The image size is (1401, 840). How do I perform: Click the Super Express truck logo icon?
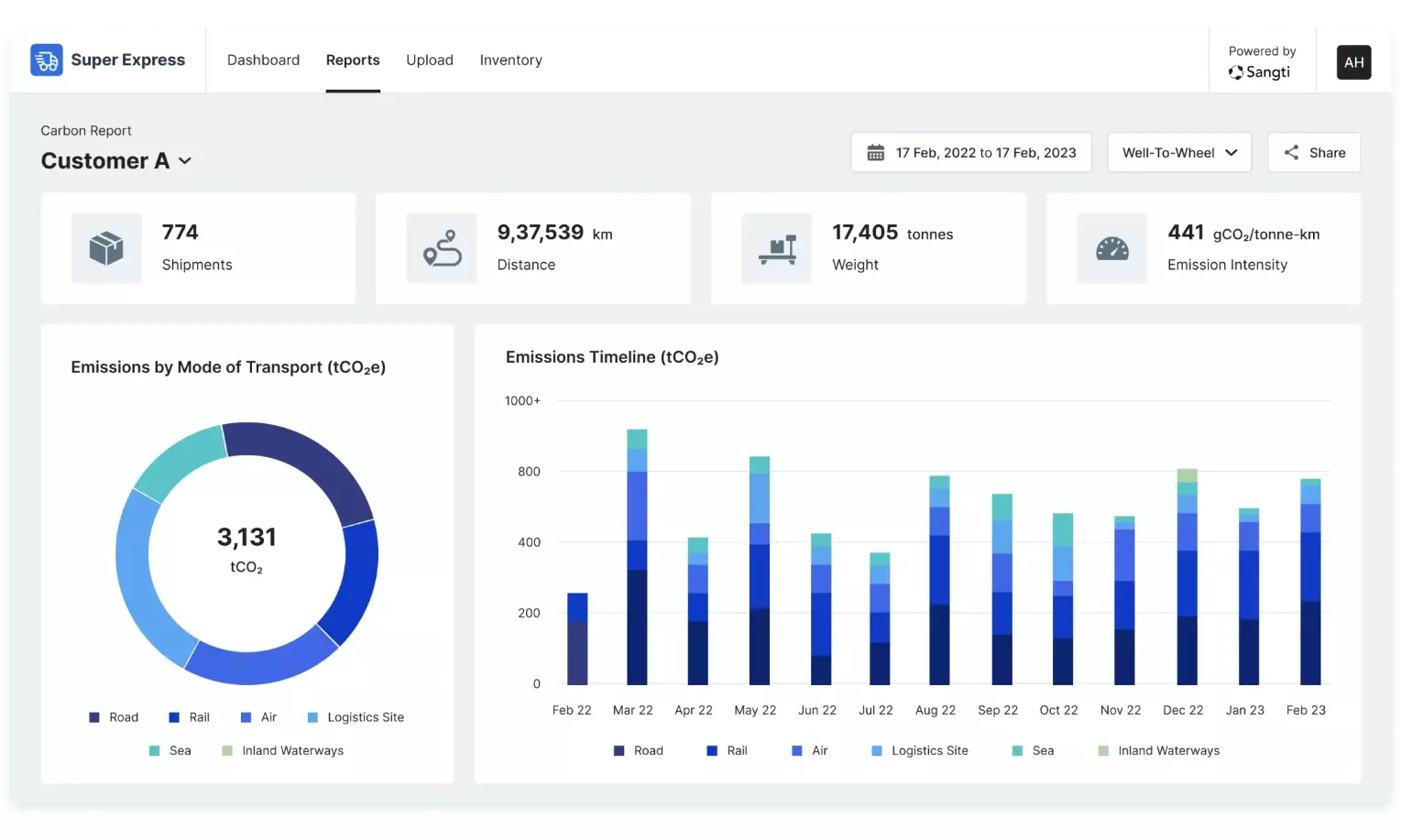(46, 59)
